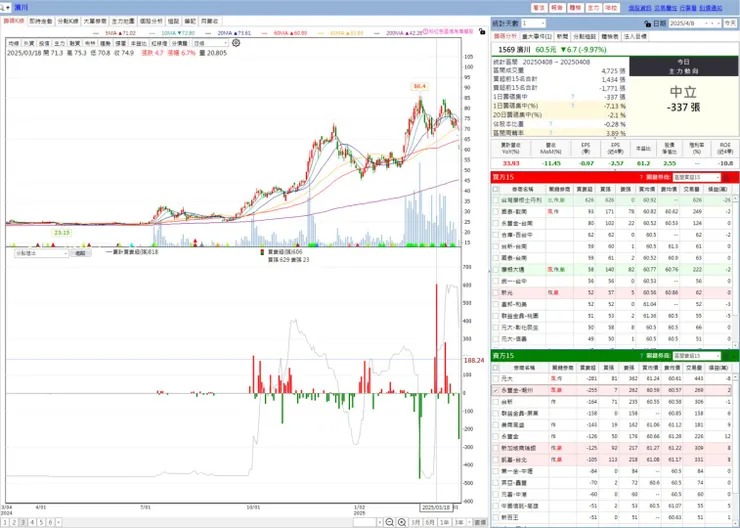Go to page 4 in bottom pager

tap(32, 522)
